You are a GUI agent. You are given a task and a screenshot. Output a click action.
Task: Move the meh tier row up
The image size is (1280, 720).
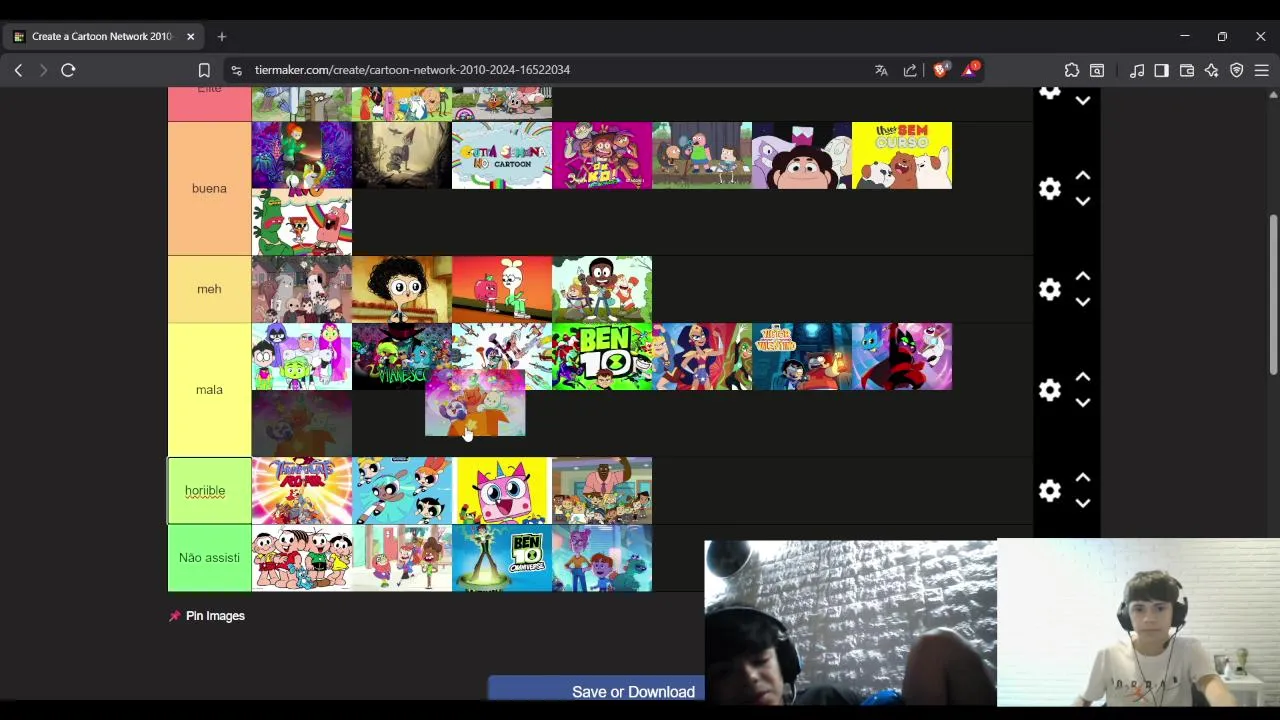tap(1082, 276)
